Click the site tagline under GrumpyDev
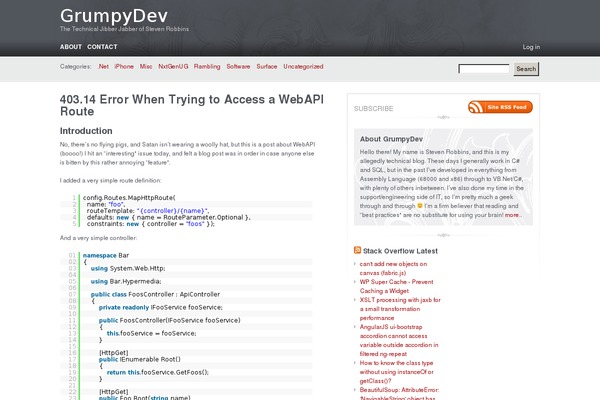The width and height of the screenshot is (600, 400). [x=124, y=29]
